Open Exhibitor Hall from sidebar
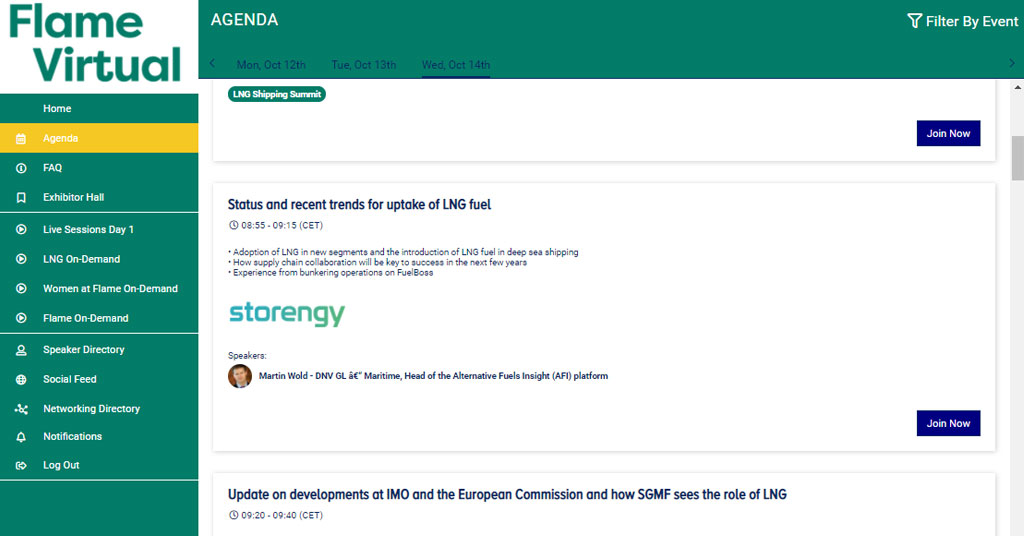The image size is (1024, 536). (x=99, y=197)
